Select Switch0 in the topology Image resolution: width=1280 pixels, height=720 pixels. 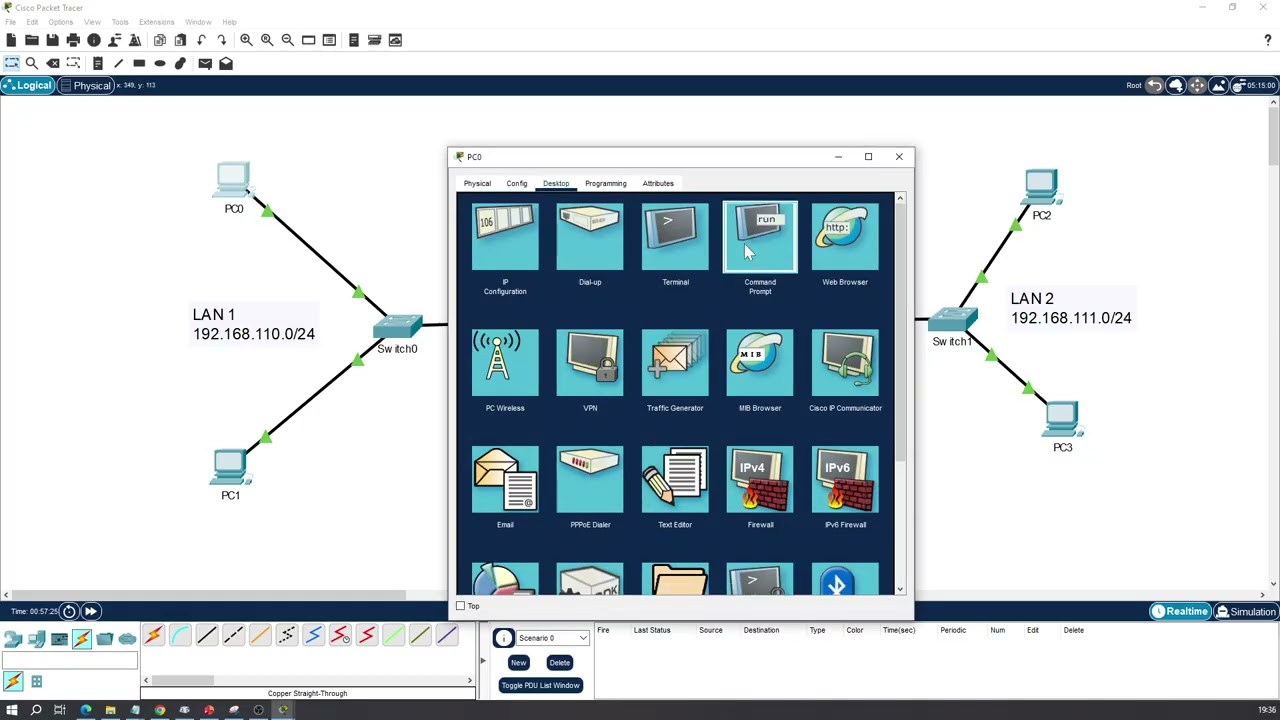[x=398, y=327]
